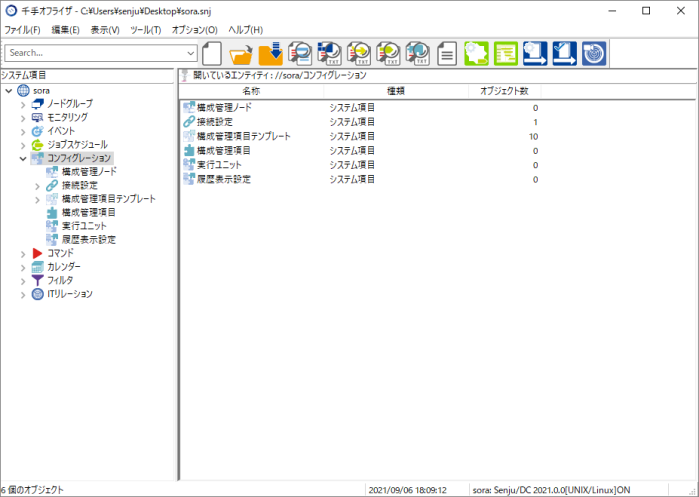Expand the フィルタ node
The width and height of the screenshot is (699, 497).
click(23, 282)
